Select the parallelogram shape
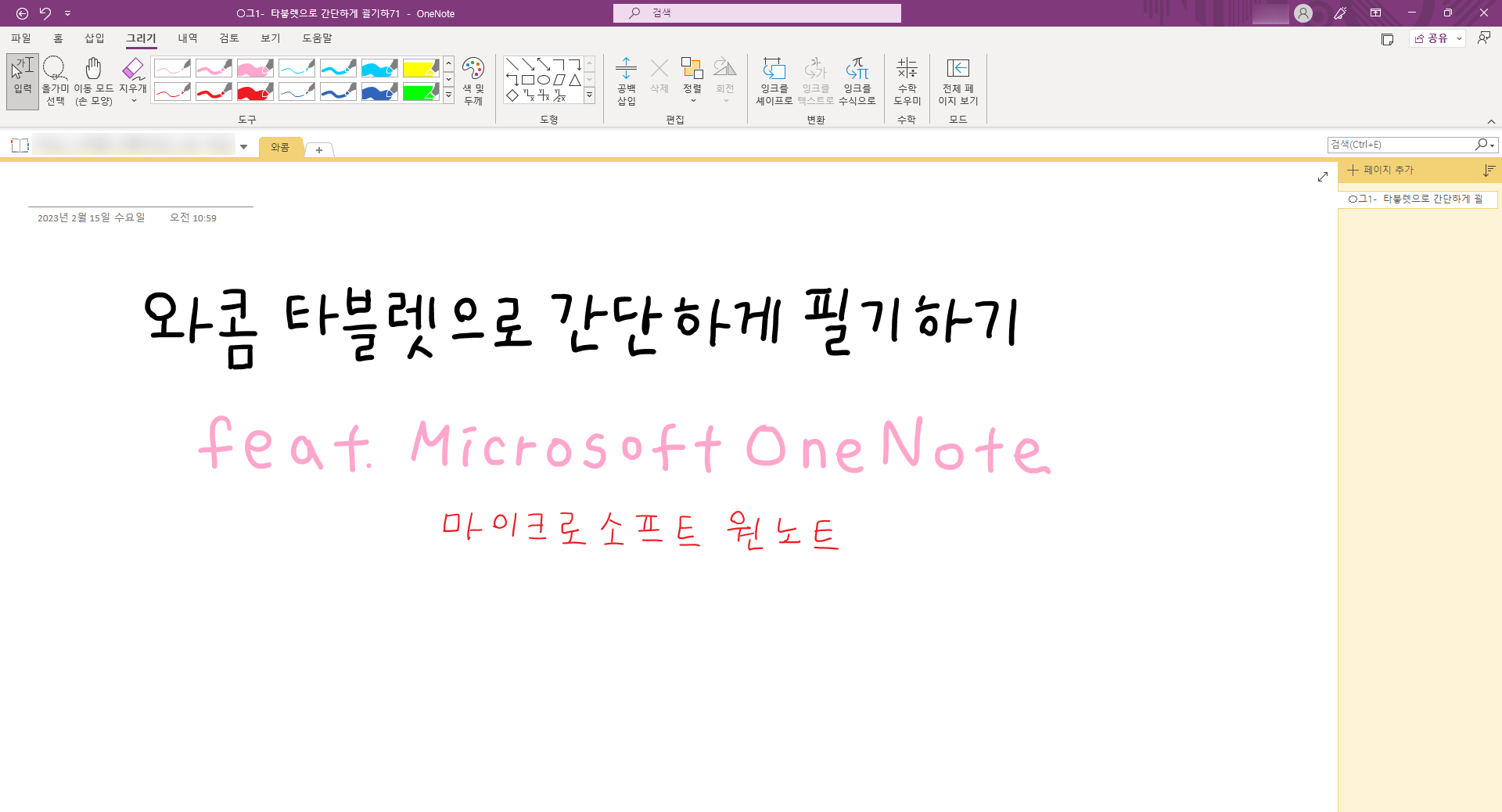Viewport: 1502px width, 812px height. coord(559,80)
